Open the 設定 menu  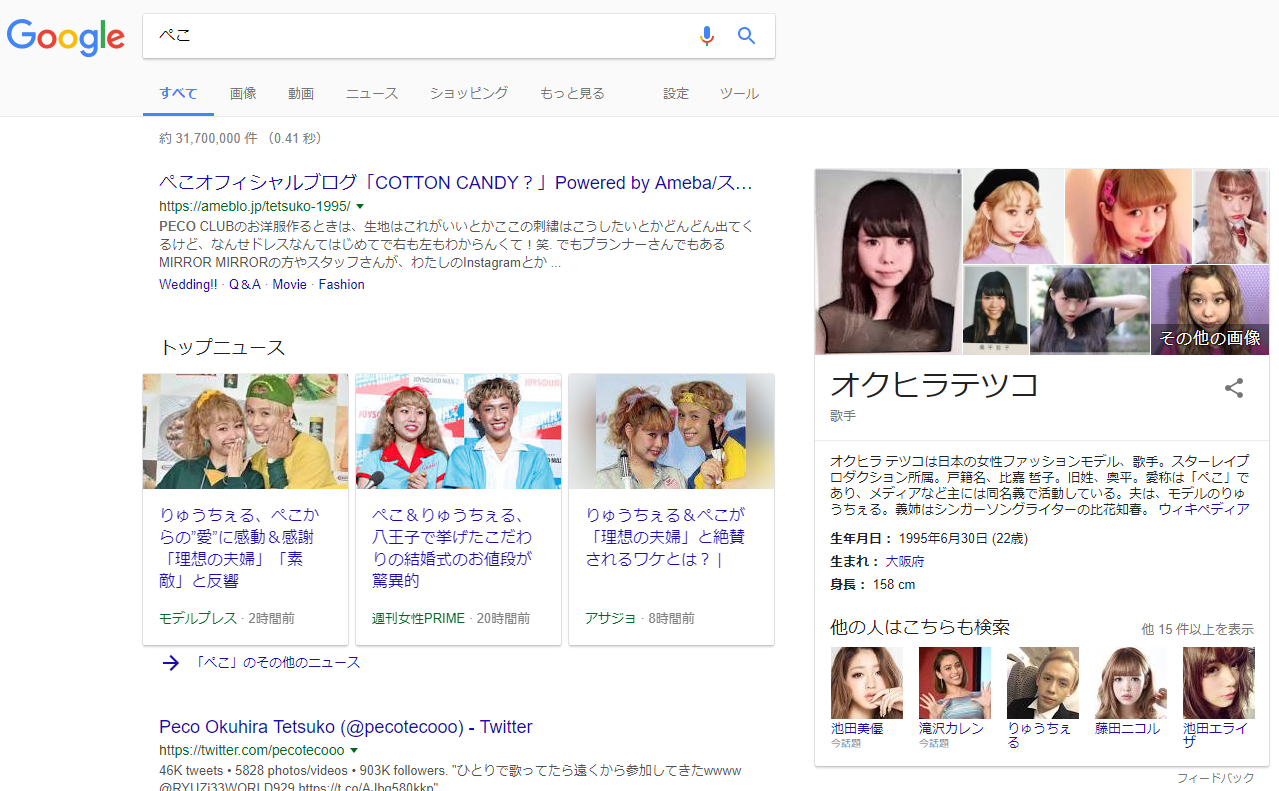(x=676, y=93)
